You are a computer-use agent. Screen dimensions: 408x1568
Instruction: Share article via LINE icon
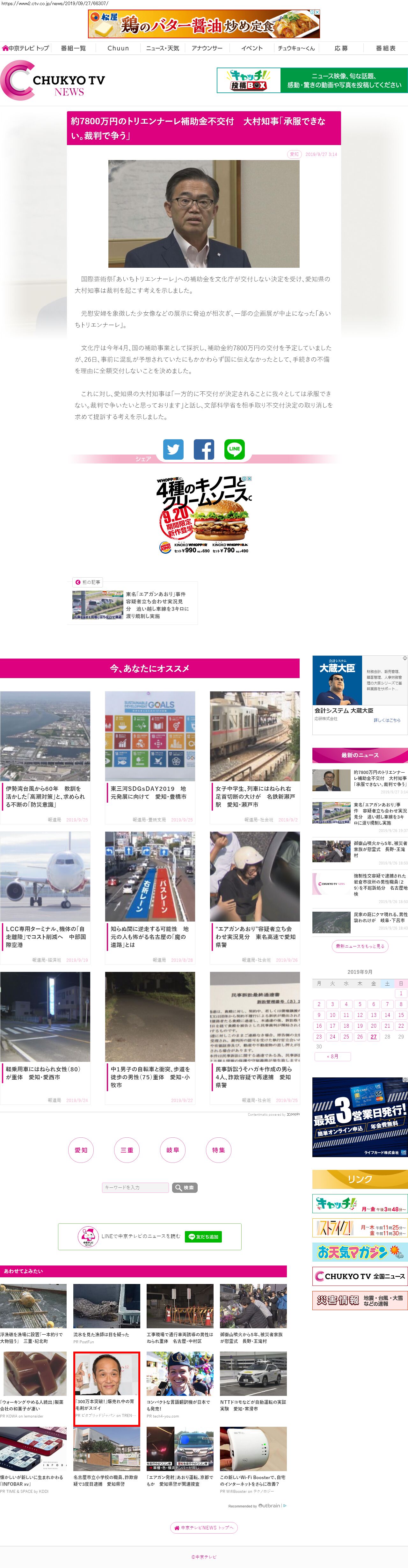[x=235, y=449]
